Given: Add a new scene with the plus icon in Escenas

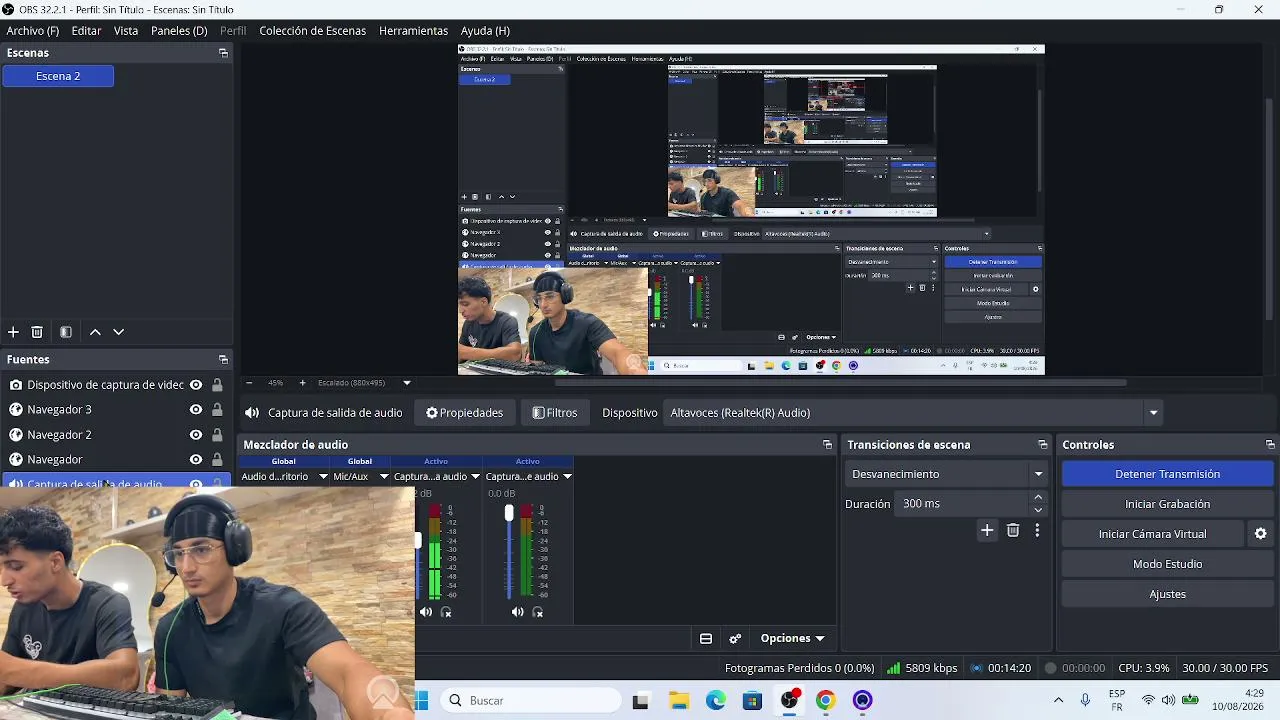Looking at the screenshot, I should 13,332.
